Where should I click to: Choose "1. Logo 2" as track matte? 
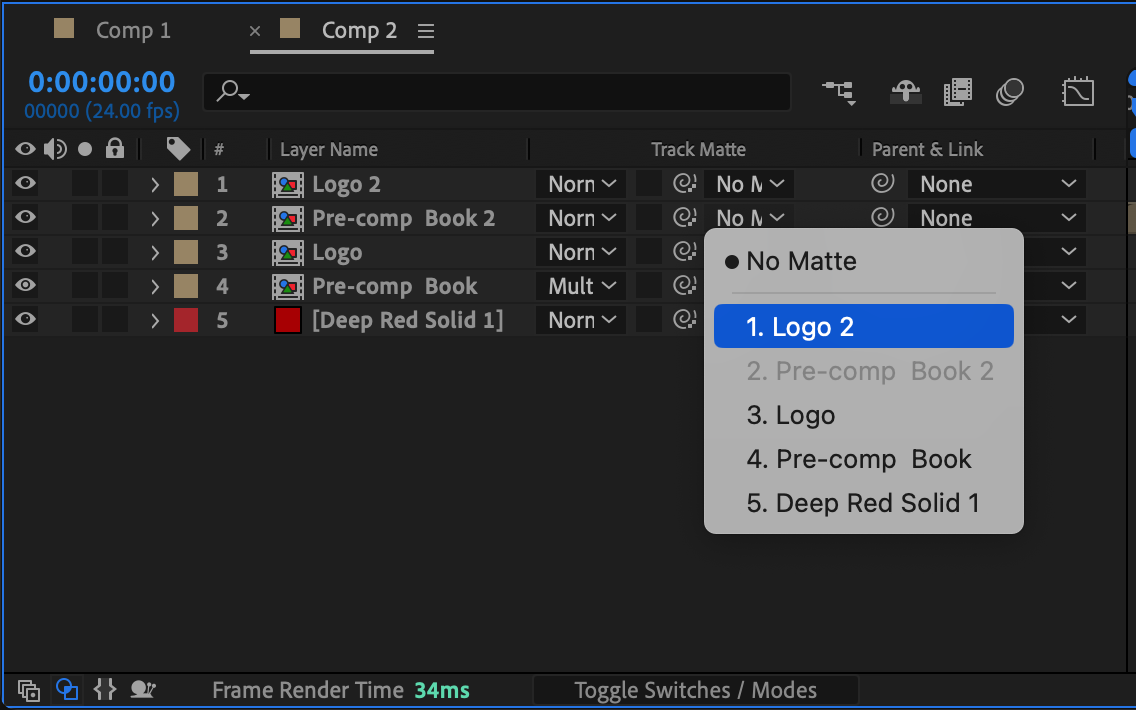[863, 327]
